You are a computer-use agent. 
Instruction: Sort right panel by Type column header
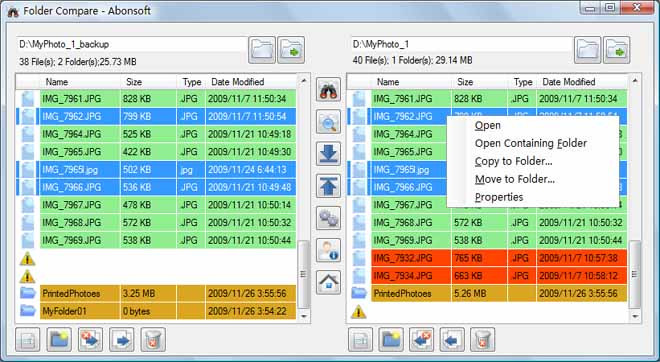(x=522, y=82)
